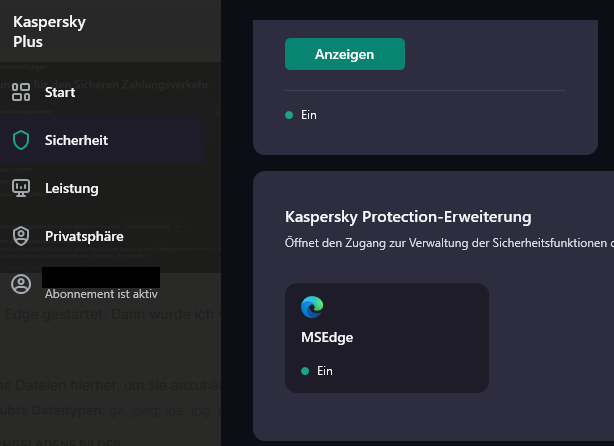Go to the Leistung section label
The image size is (614, 446).
71,188
